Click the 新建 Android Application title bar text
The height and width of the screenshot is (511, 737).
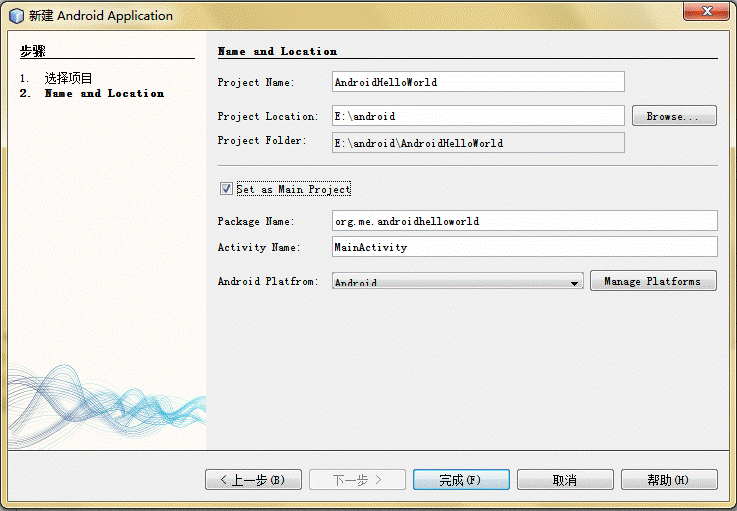tap(101, 16)
